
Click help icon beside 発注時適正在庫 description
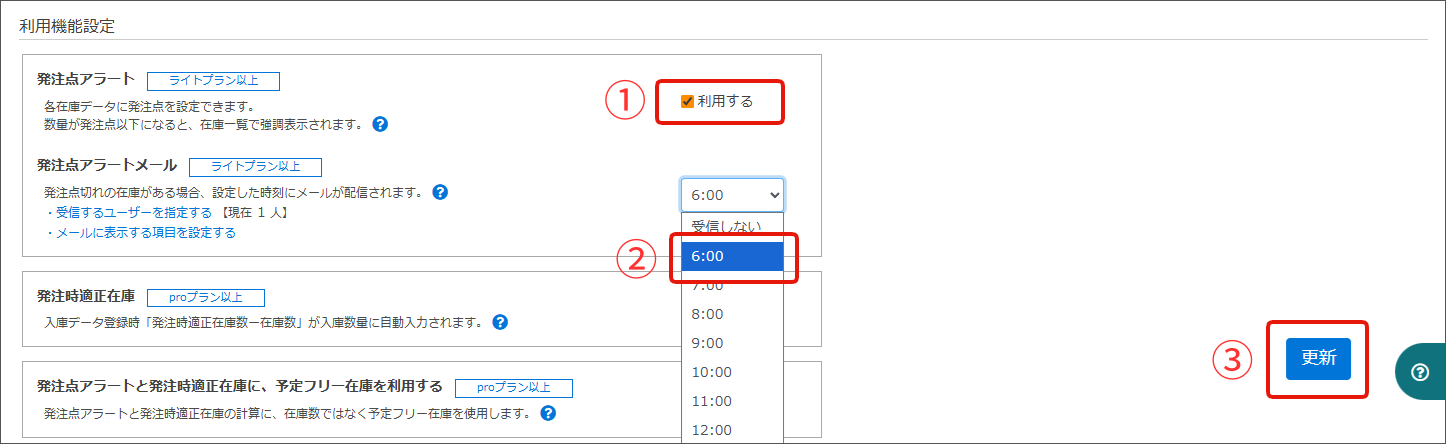(501, 322)
